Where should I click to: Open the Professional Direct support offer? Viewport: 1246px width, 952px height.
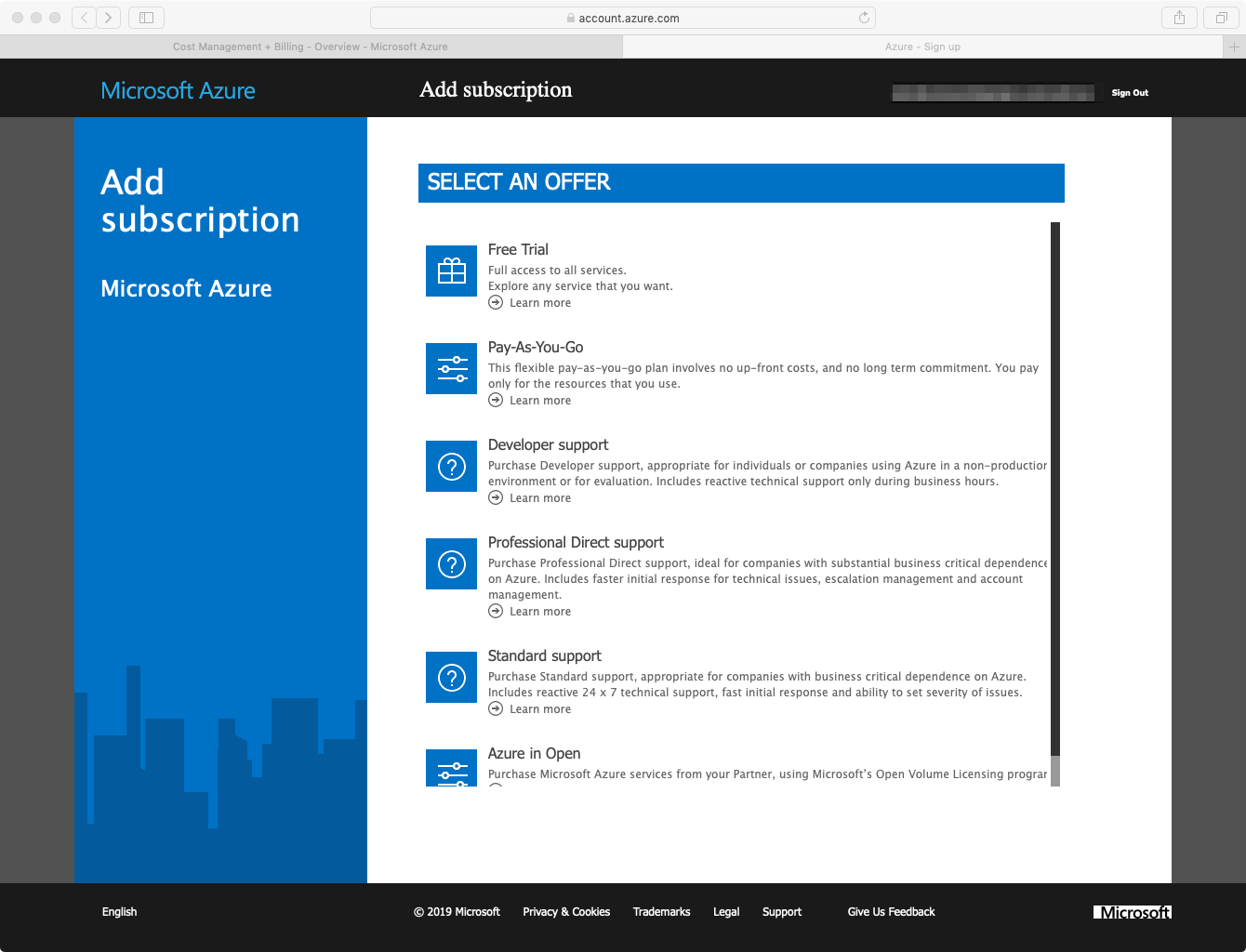tap(576, 542)
